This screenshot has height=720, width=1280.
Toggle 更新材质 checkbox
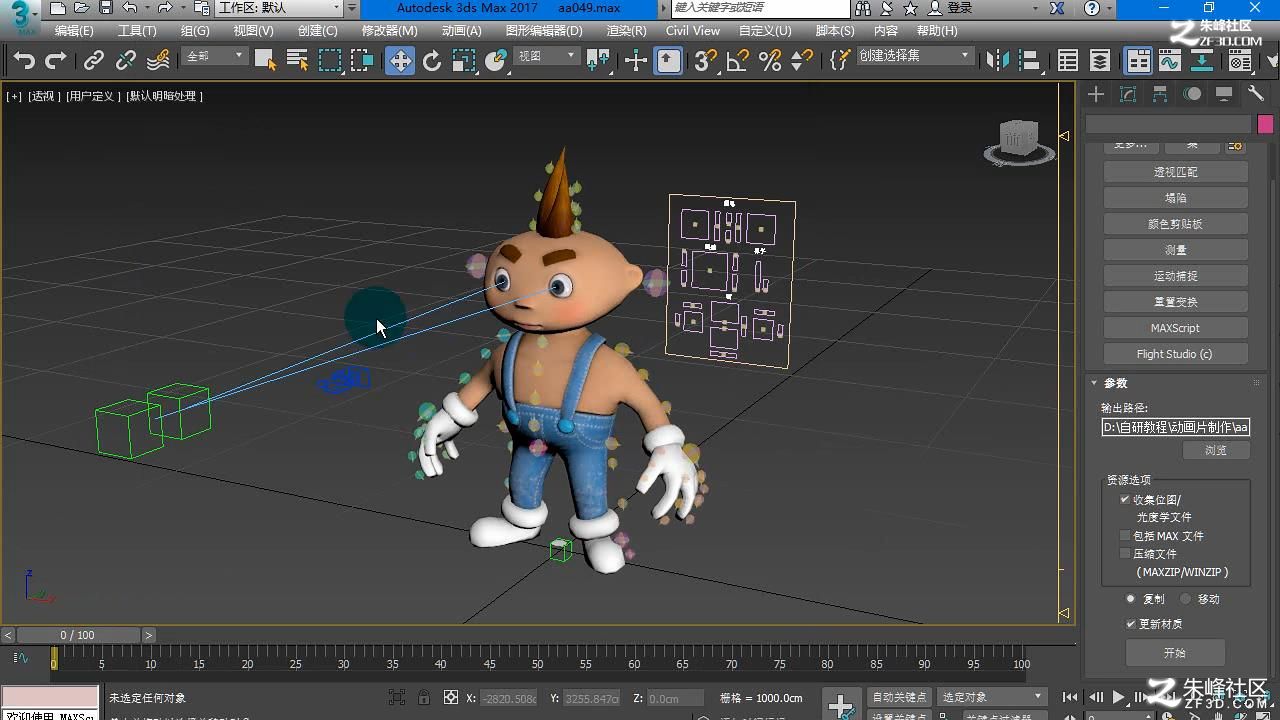point(1131,623)
